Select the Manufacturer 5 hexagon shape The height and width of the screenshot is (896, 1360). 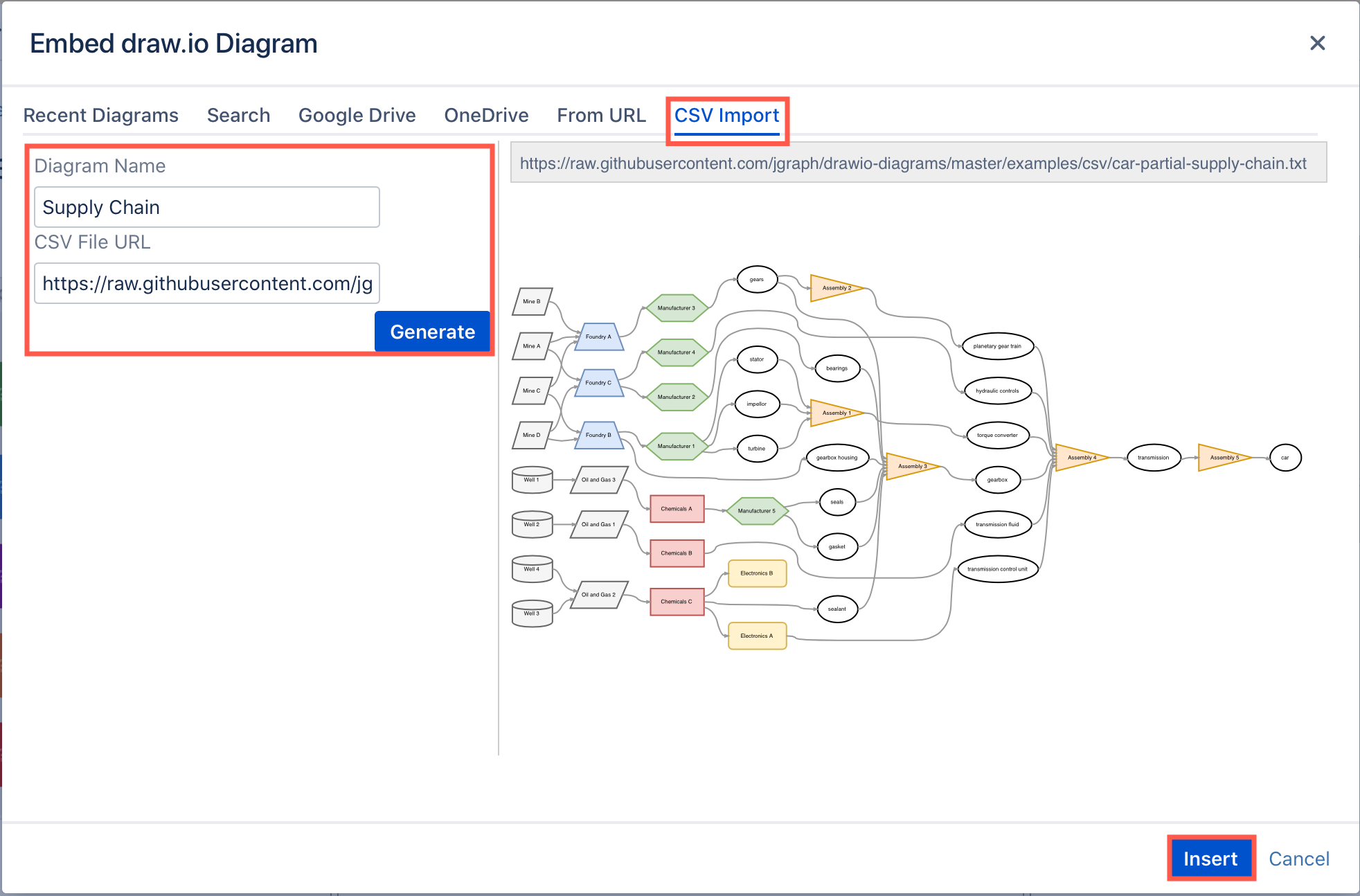[758, 511]
